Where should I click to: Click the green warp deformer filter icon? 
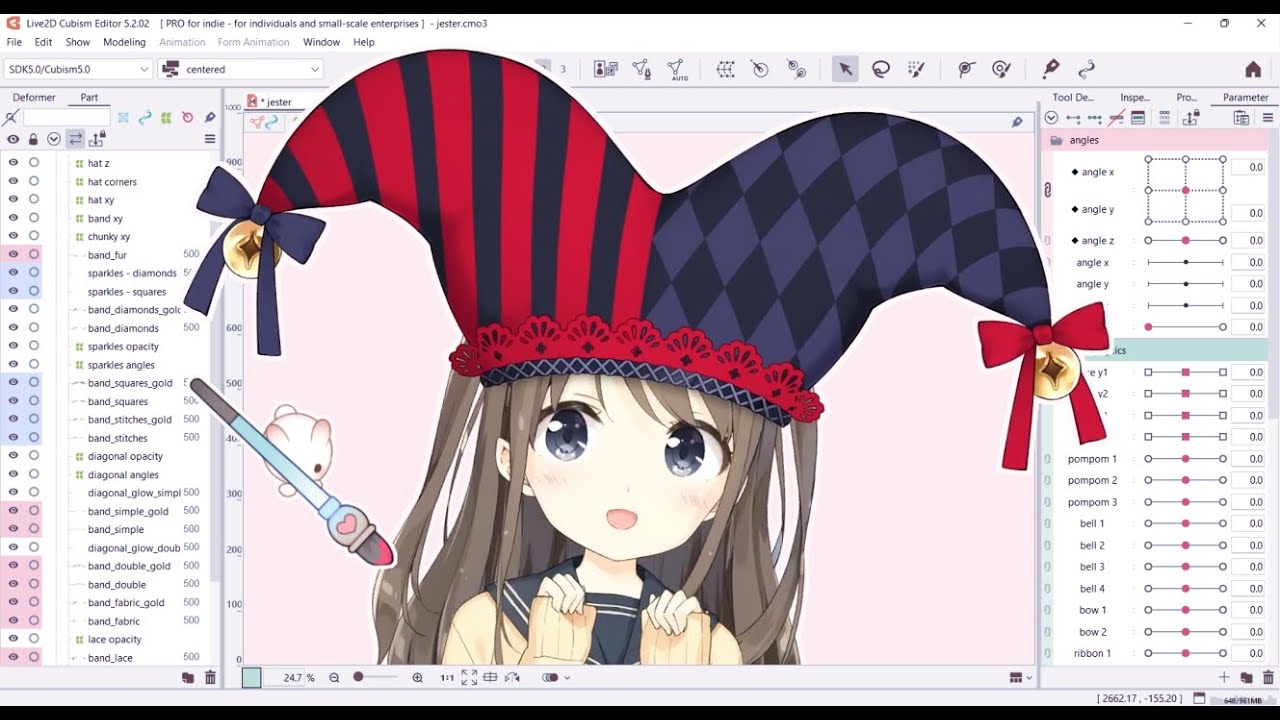166,118
